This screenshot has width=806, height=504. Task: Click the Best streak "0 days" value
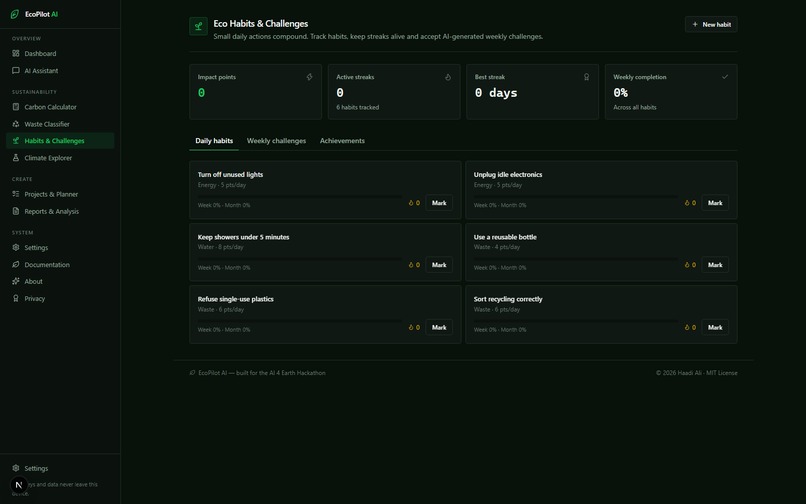click(x=496, y=93)
